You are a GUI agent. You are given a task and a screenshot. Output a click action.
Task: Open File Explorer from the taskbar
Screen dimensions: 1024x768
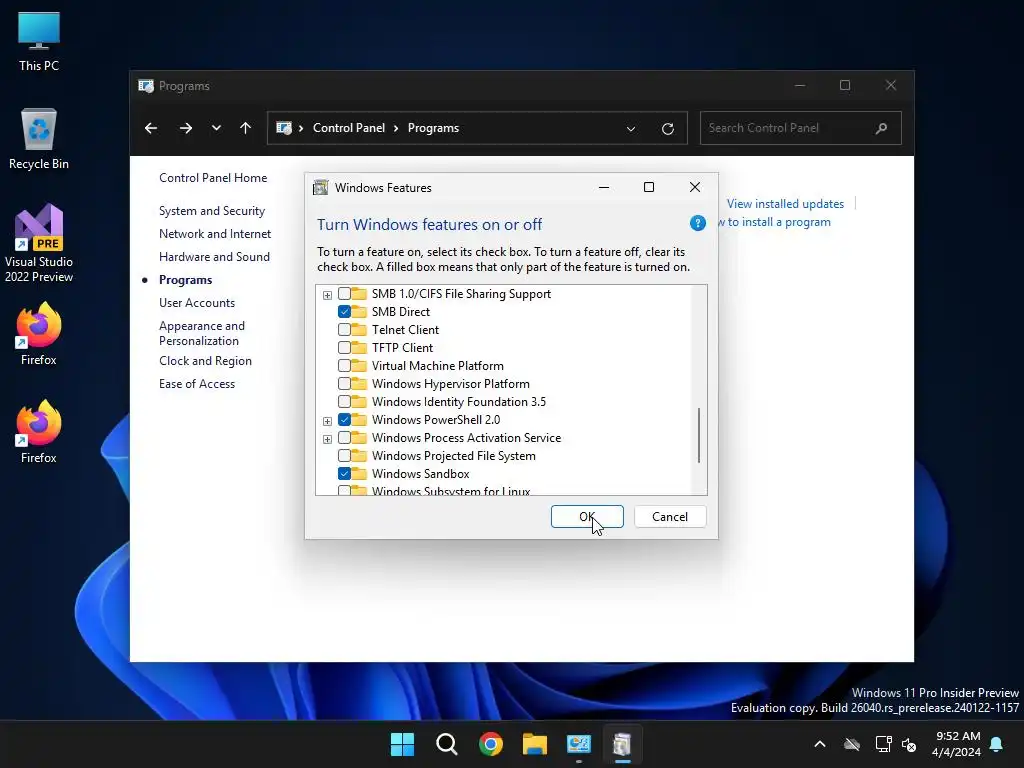tap(534, 744)
